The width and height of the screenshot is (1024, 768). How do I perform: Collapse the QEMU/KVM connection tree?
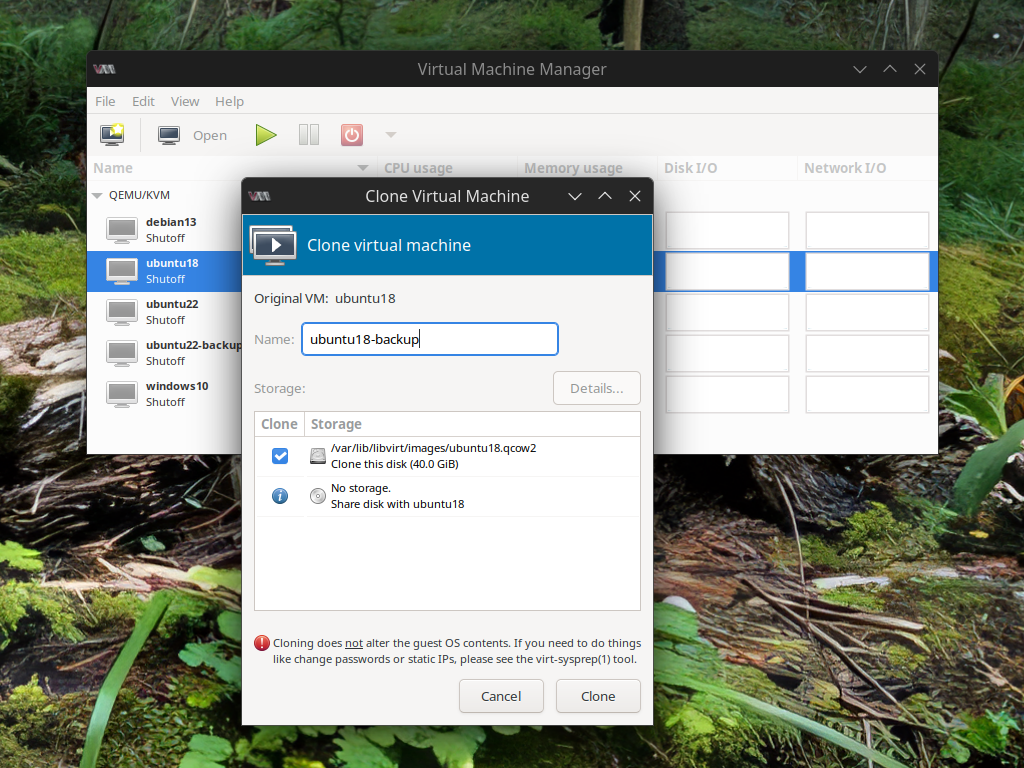tap(98, 196)
